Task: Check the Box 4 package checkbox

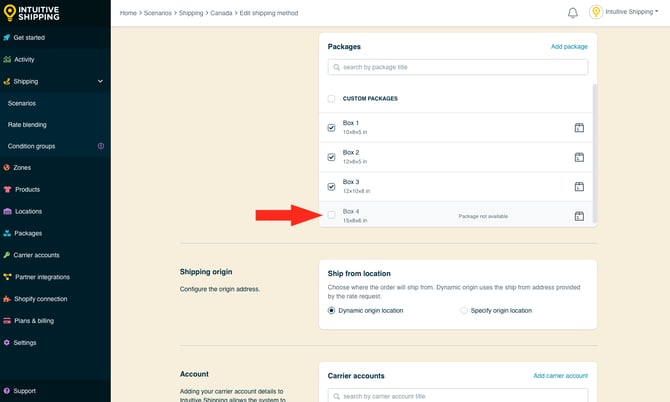Action: click(331, 215)
